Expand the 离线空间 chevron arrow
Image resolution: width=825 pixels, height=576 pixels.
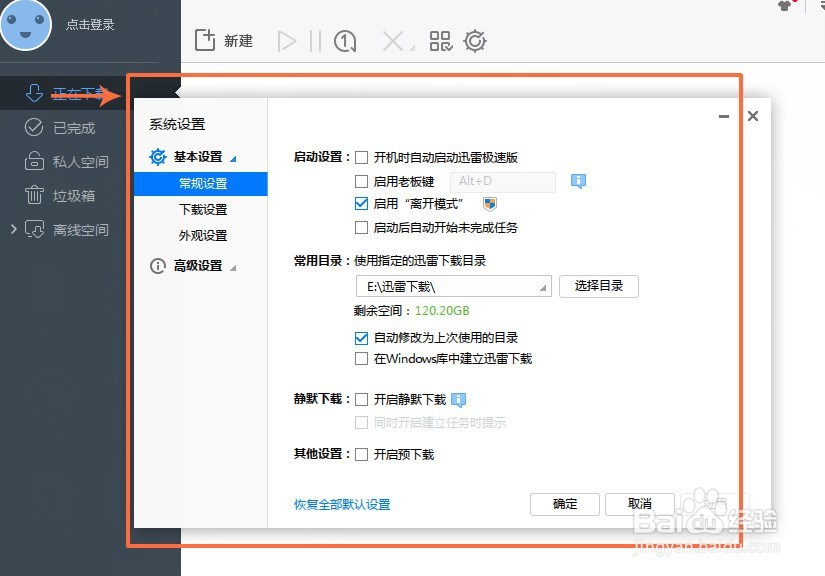pos(14,229)
